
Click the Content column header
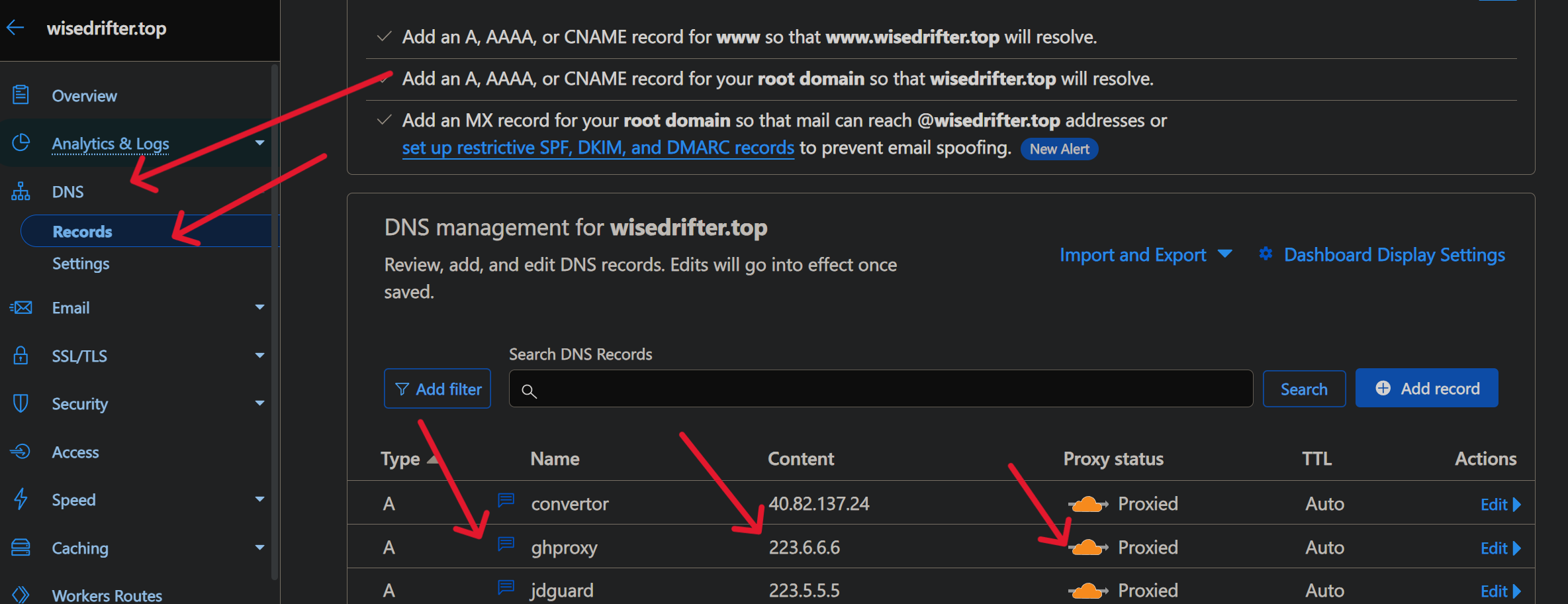click(801, 459)
